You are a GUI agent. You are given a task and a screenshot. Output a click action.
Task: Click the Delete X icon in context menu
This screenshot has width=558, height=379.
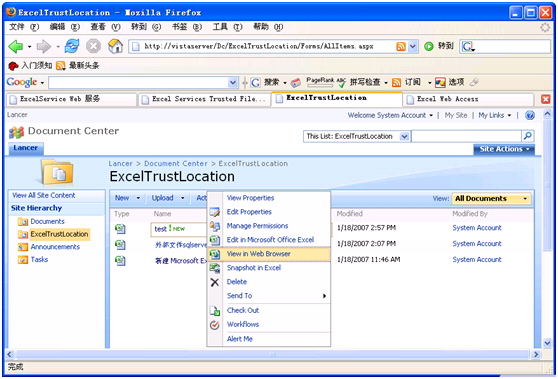[215, 282]
